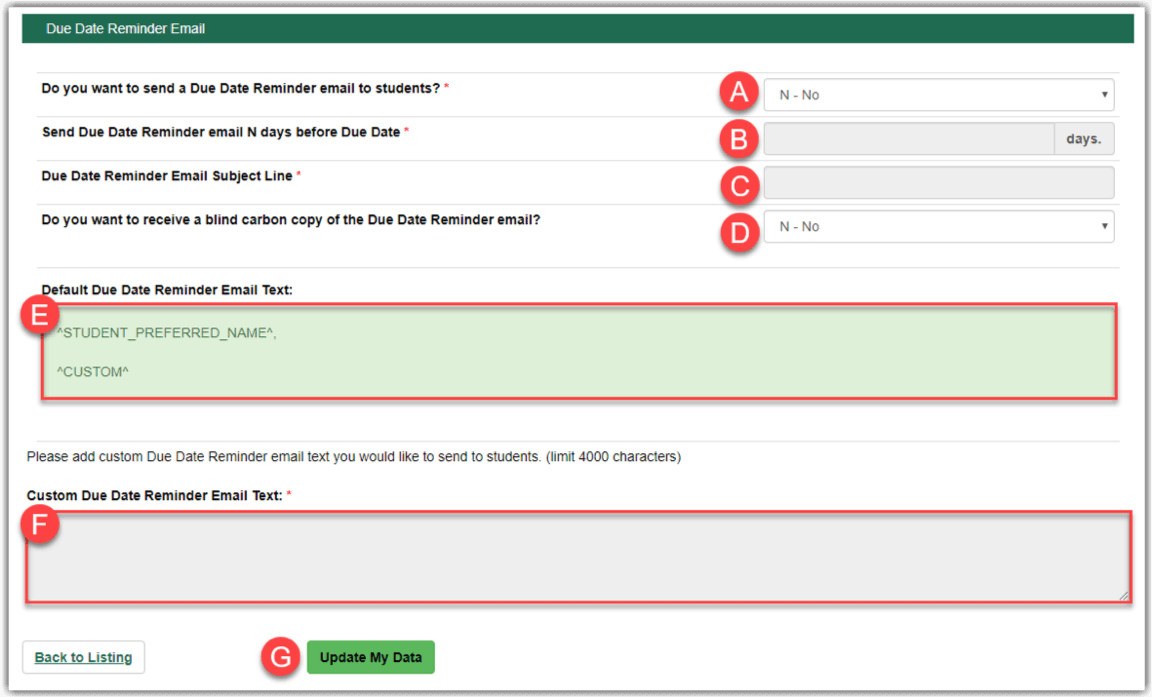The image size is (1152, 697).
Task: Click the 'Custom Due Date Reminder Email Text' label
Action: click(155, 495)
